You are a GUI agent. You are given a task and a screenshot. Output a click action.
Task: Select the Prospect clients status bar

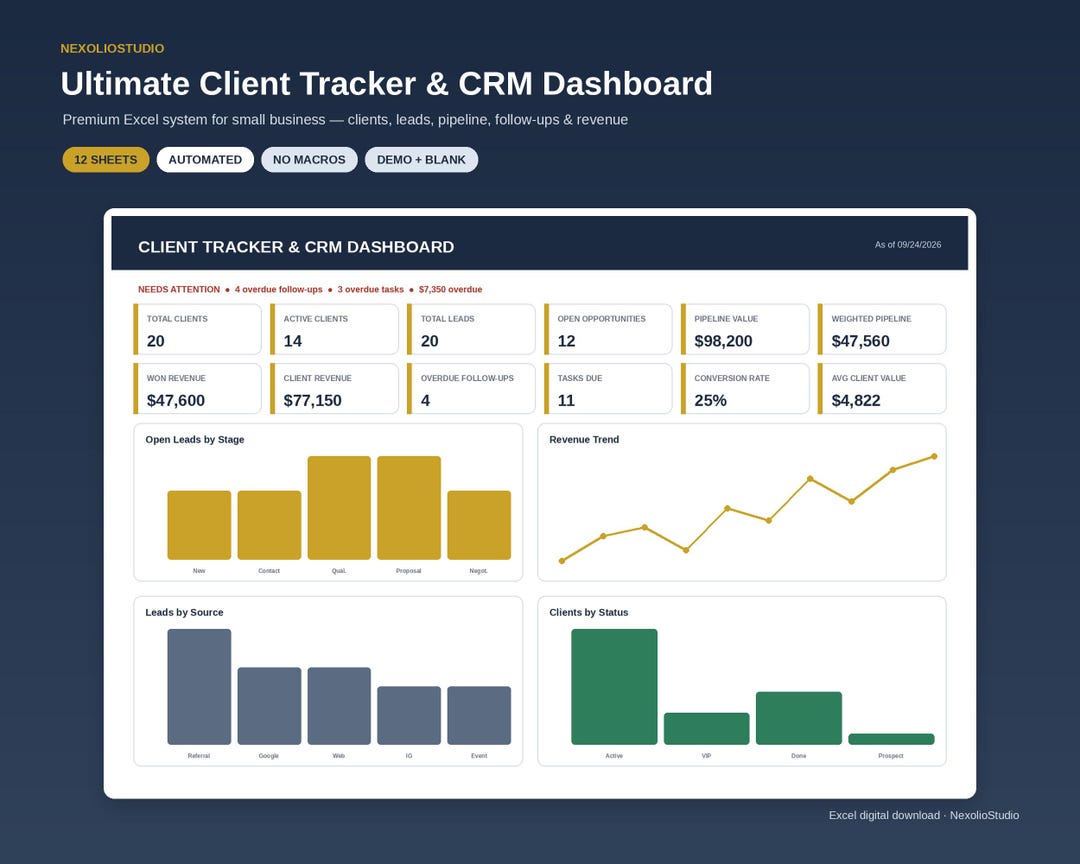[891, 739]
